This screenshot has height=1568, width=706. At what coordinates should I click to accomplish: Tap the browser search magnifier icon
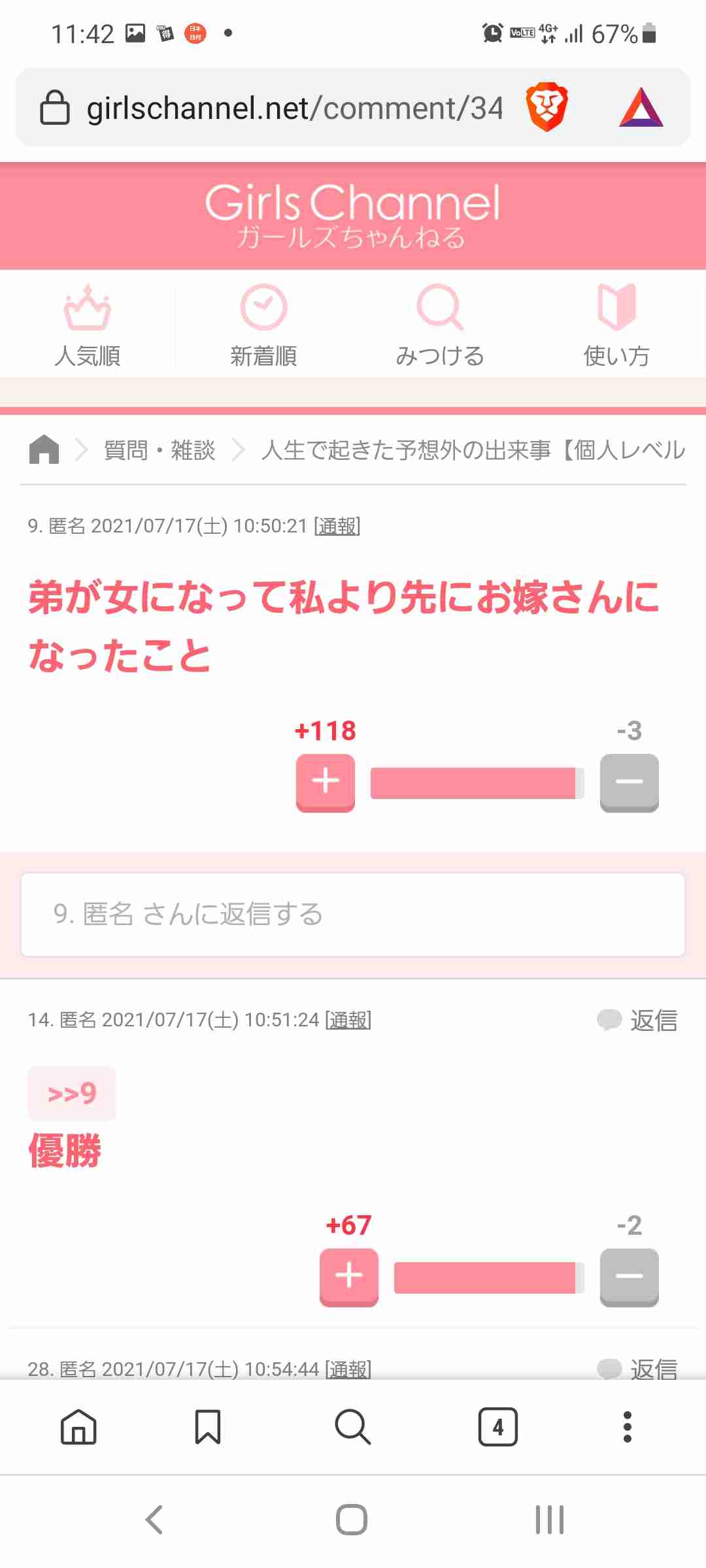tap(352, 1426)
